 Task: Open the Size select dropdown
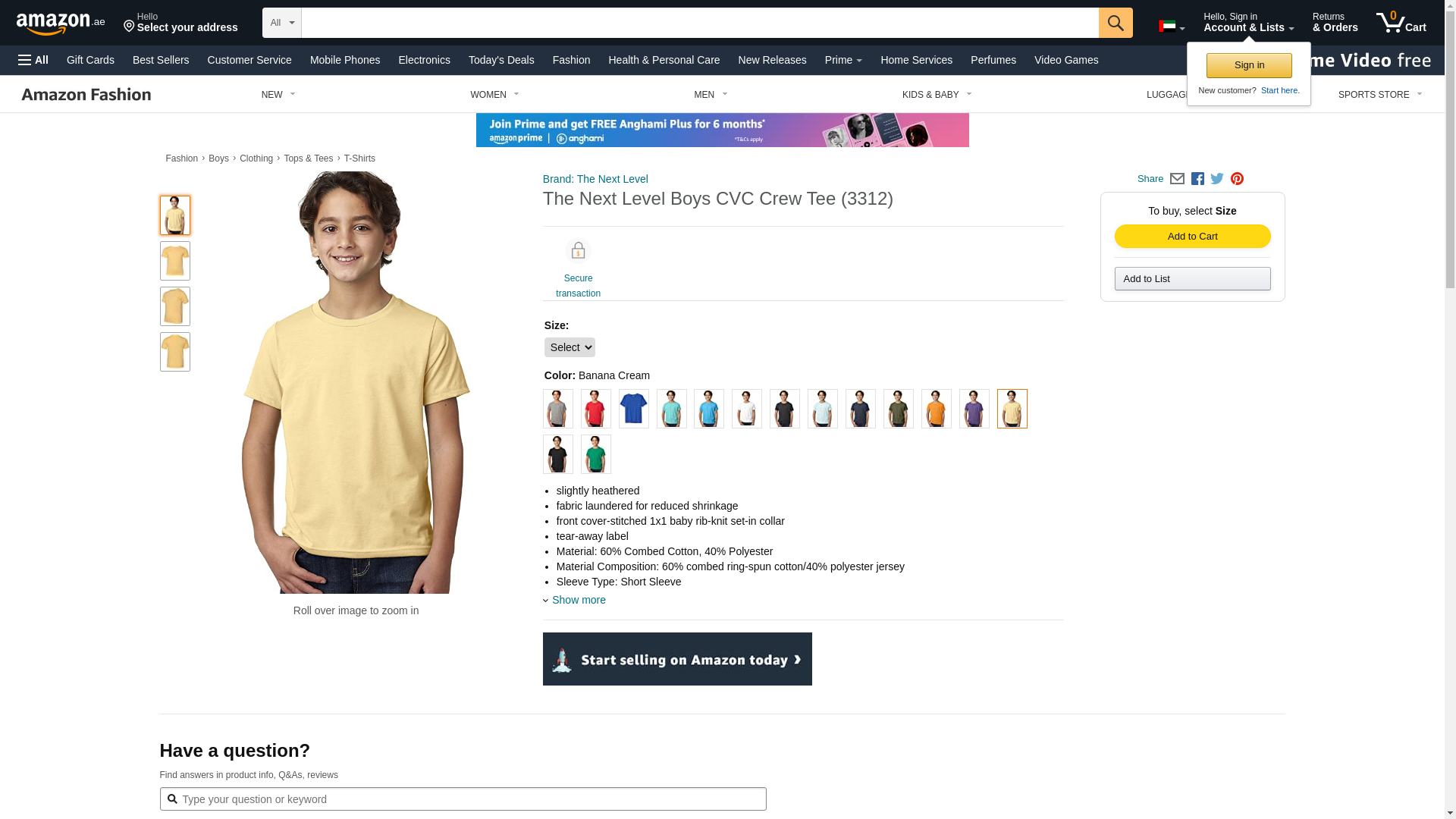[x=570, y=347]
